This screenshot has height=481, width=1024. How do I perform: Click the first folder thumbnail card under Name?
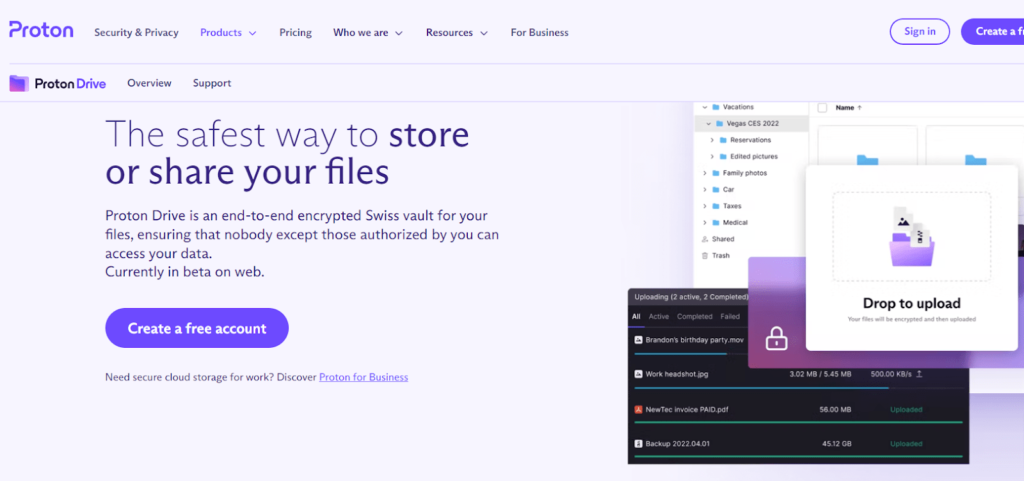867,145
